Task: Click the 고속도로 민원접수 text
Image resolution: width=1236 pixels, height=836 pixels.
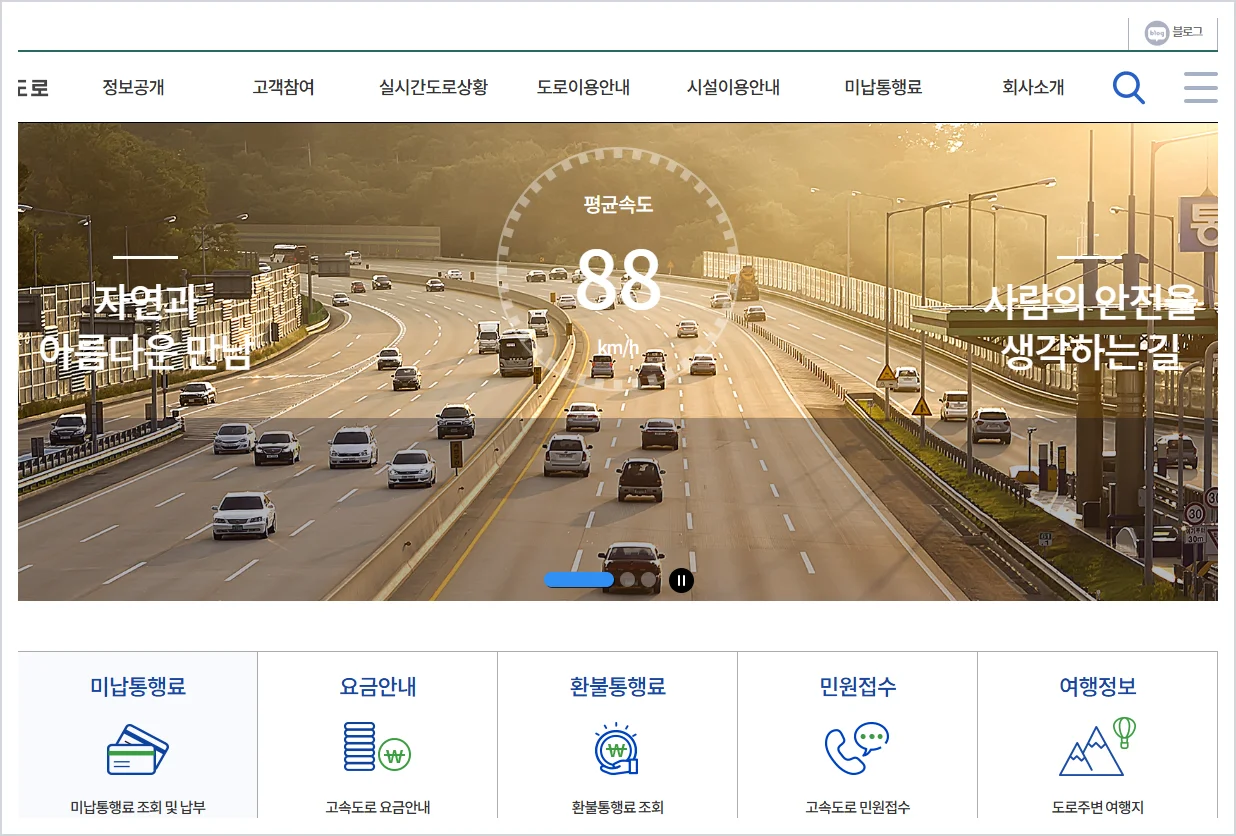Action: pos(858,807)
